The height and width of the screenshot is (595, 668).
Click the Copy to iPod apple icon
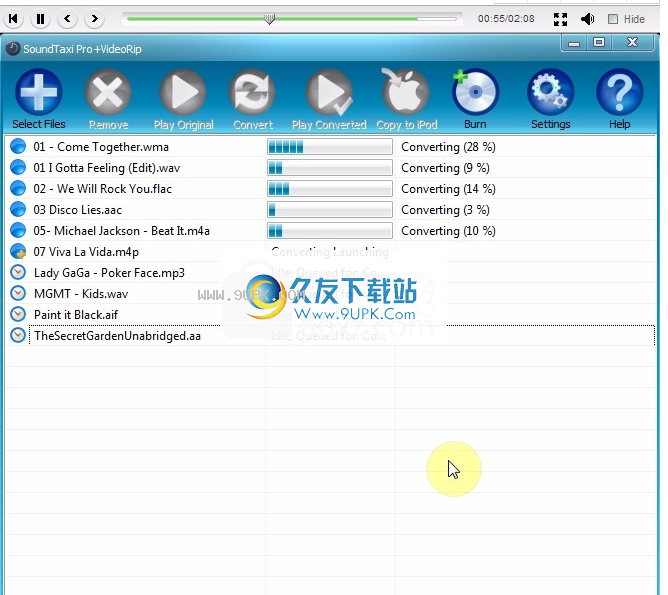pos(406,92)
